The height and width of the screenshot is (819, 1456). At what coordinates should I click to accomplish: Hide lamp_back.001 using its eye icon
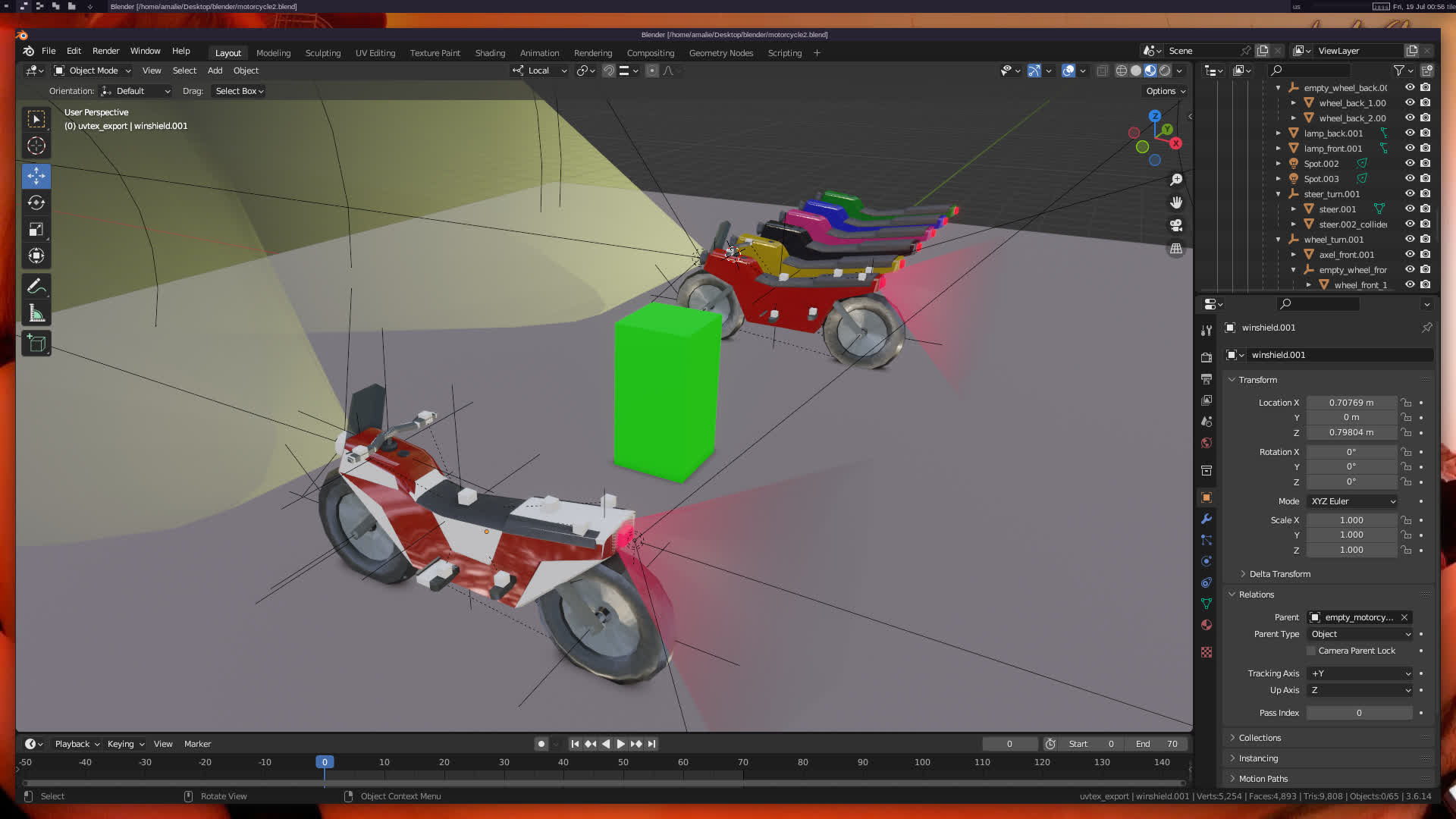(x=1410, y=133)
